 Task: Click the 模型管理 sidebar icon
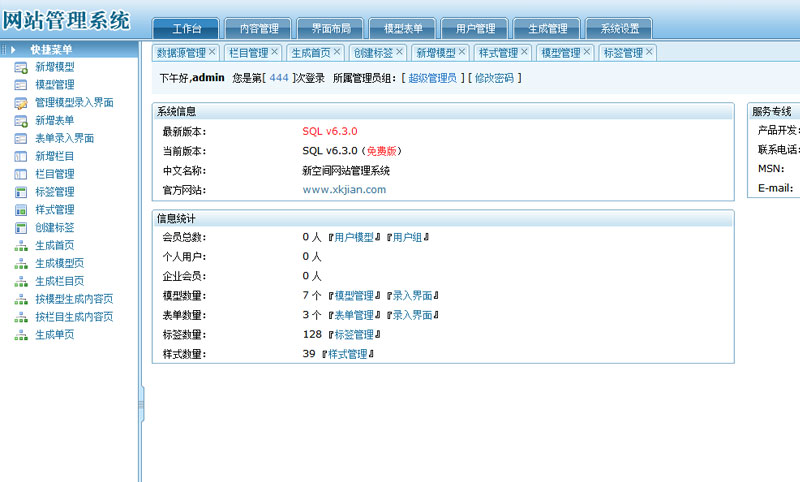20,85
